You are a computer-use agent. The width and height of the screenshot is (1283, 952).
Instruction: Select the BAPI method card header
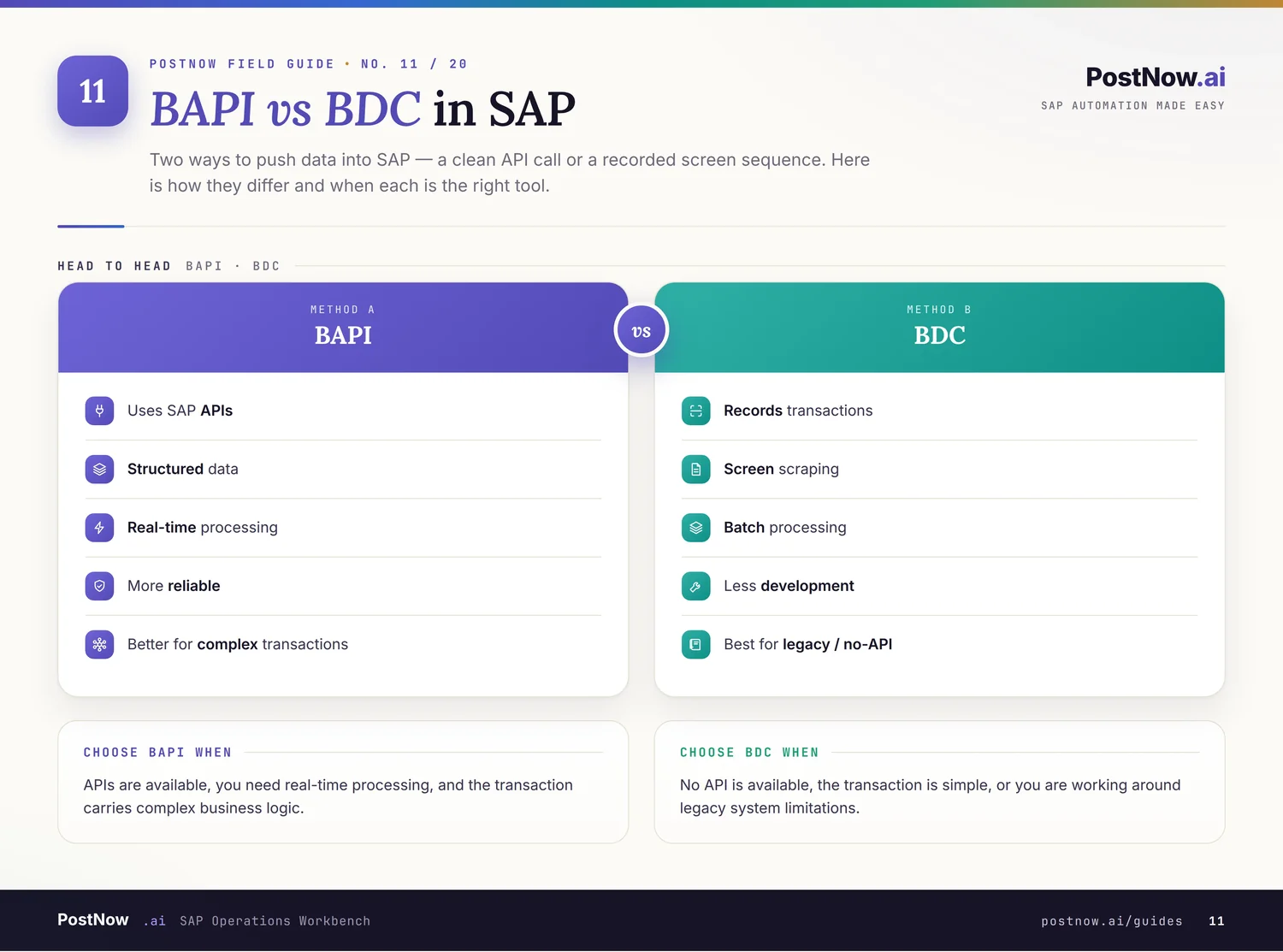point(343,328)
